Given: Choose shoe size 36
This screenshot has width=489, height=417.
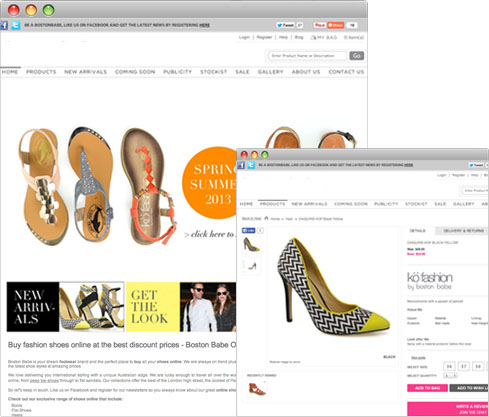Looking at the screenshot, I should [449, 366].
